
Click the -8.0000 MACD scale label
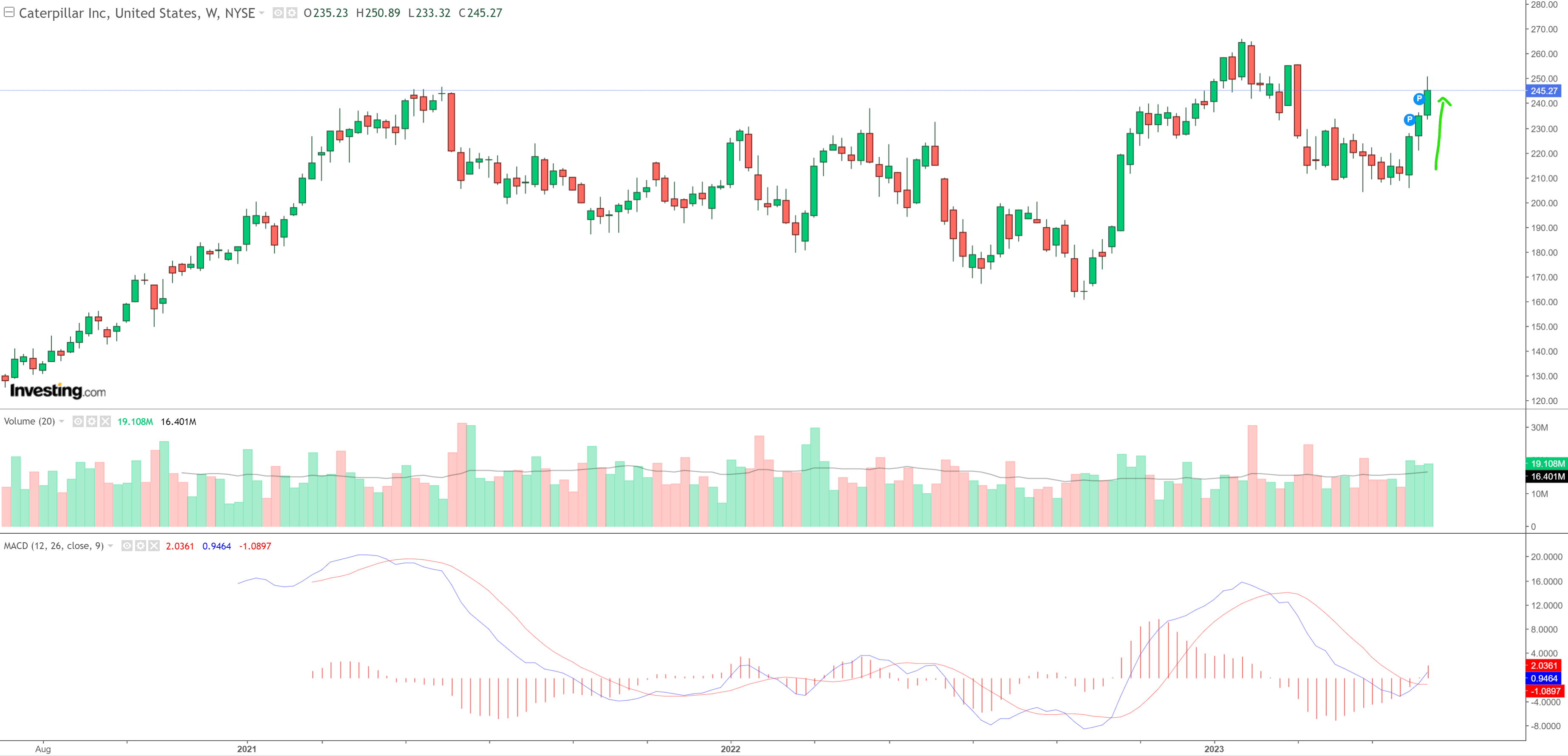(1545, 725)
